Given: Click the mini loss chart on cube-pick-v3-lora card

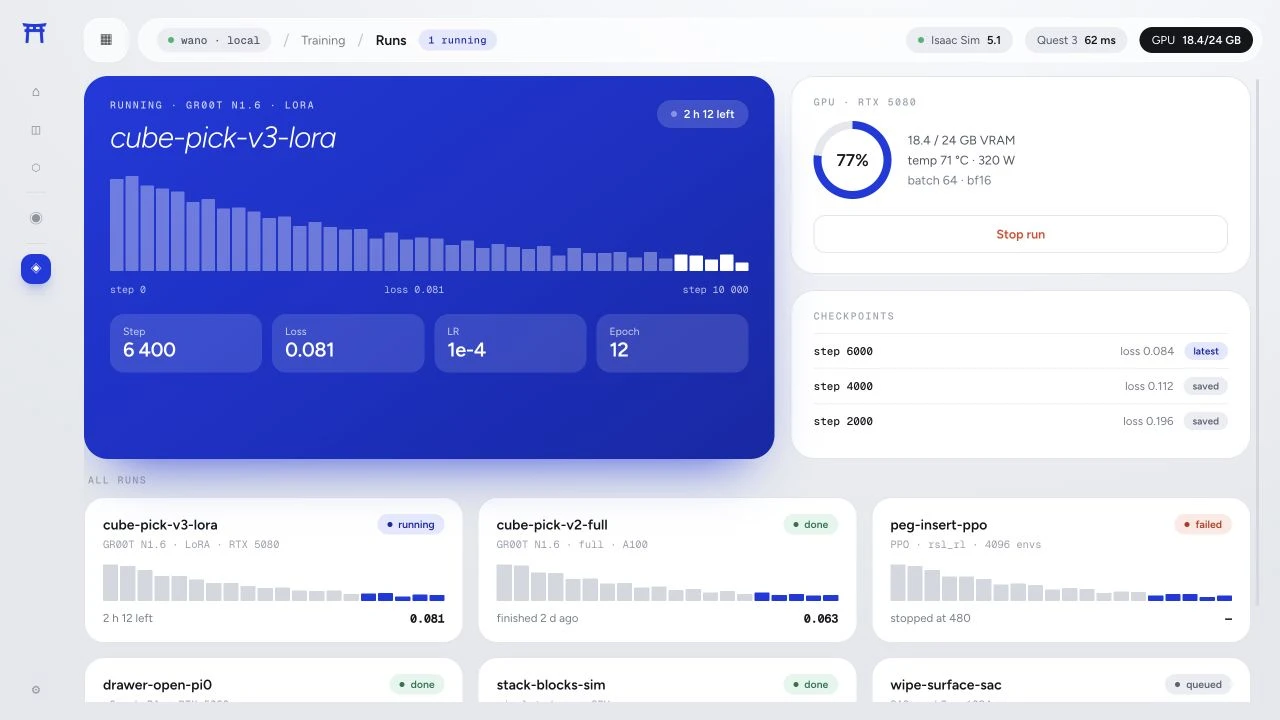Looking at the screenshot, I should click(x=274, y=582).
